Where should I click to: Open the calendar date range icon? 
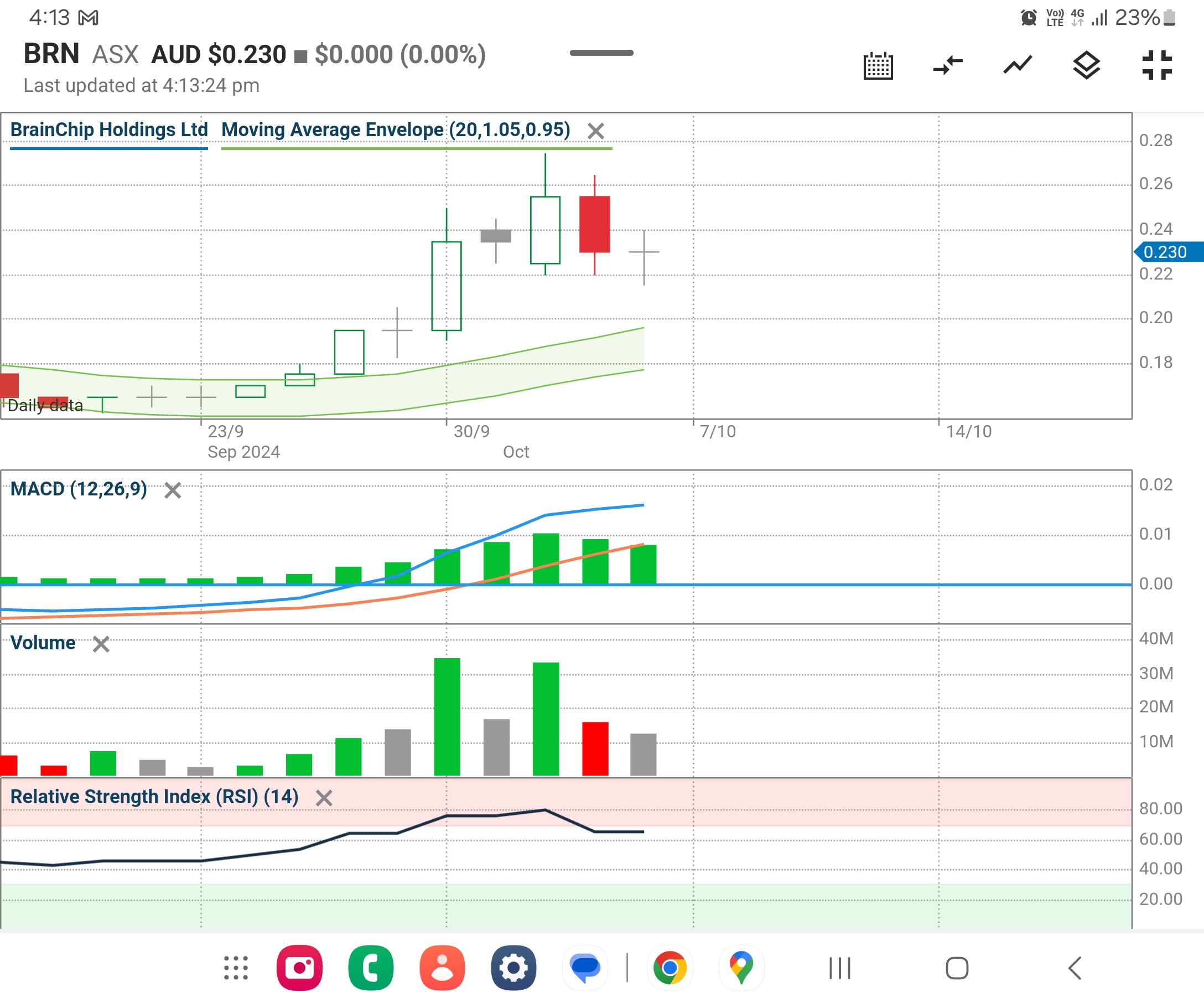(x=878, y=66)
